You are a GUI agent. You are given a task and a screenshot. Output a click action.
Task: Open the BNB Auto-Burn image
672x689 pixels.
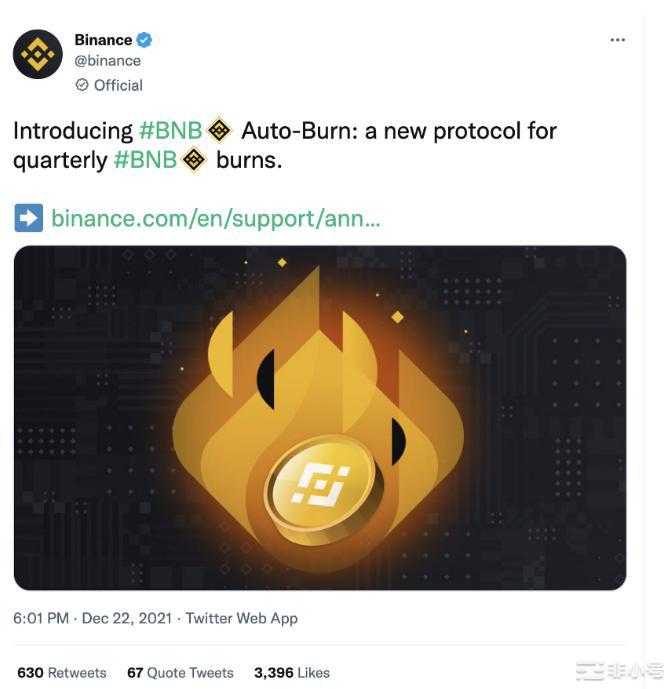[x=320, y=417]
